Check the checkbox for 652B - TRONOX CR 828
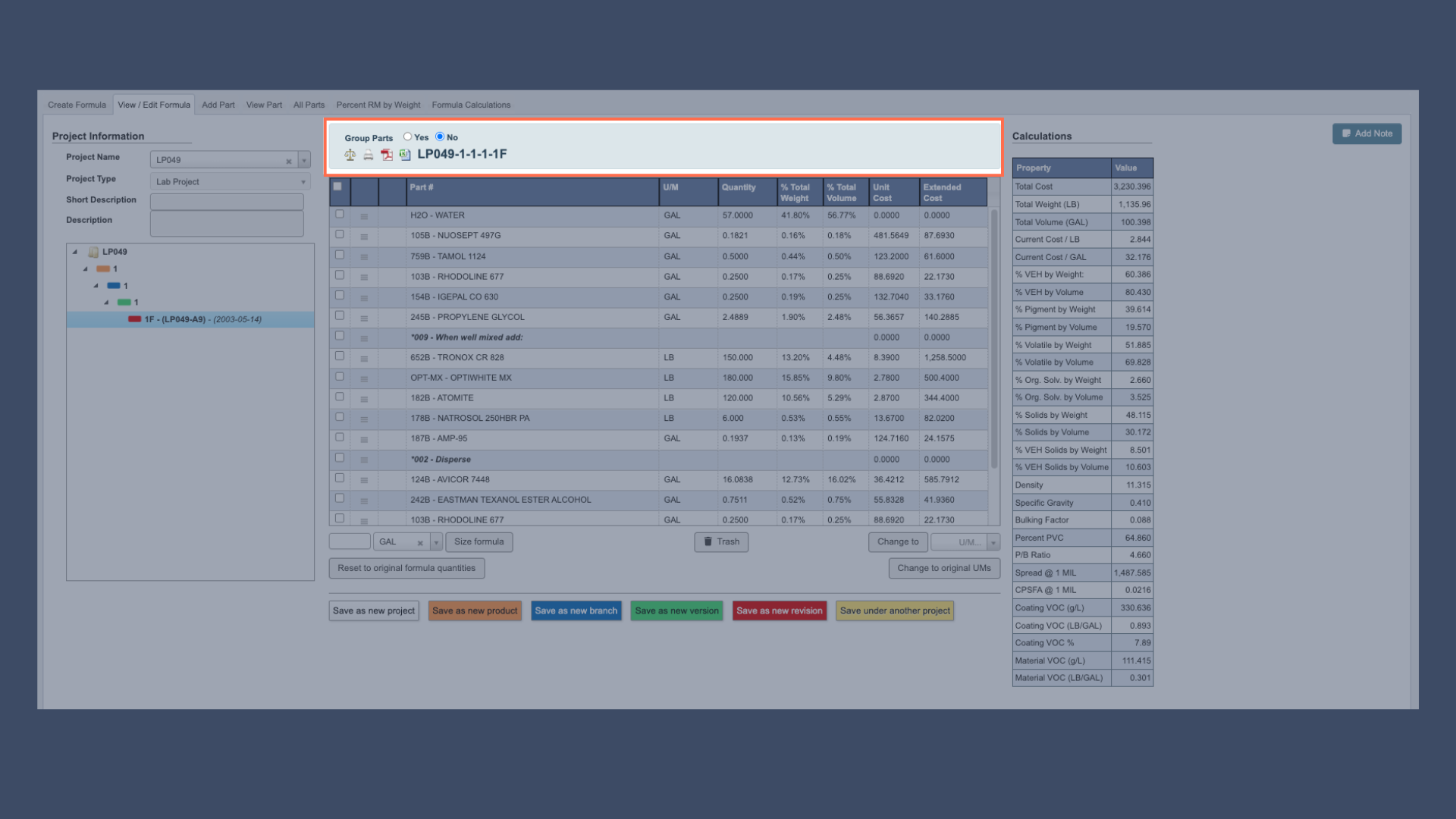 pyautogui.click(x=339, y=356)
